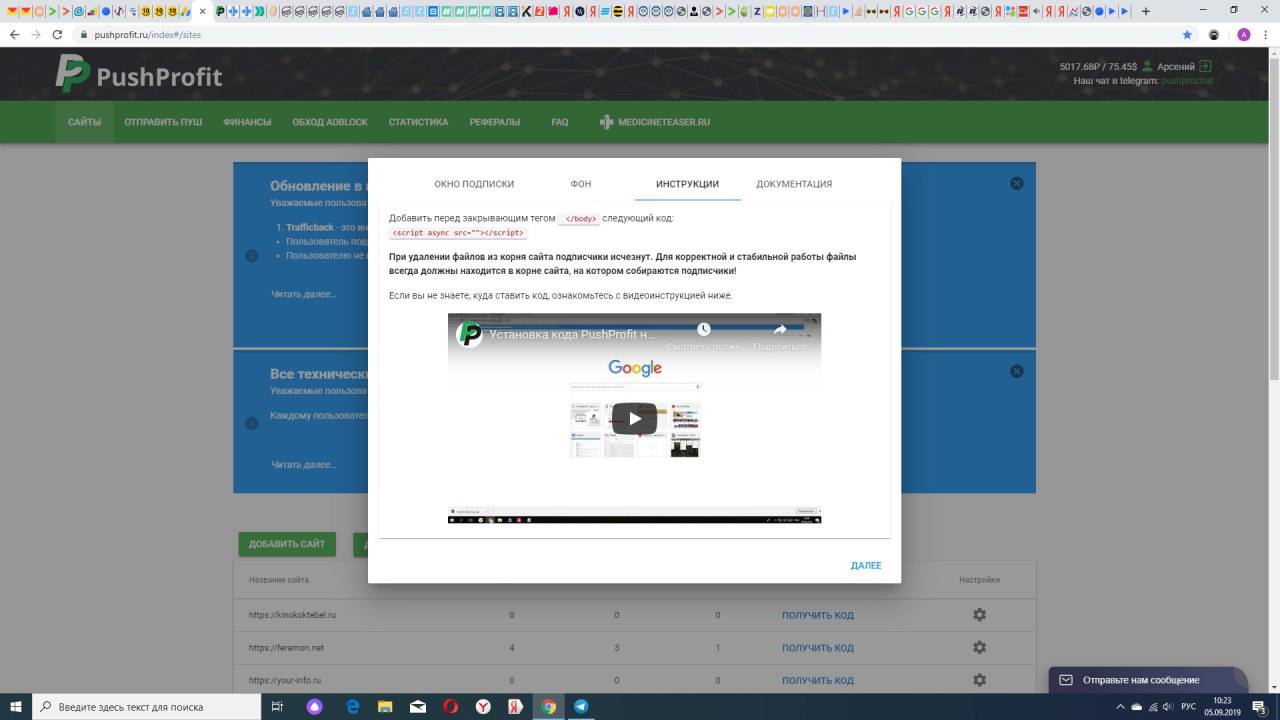Open the volume control in tray
The width and height of the screenshot is (1280, 720).
1169,706
